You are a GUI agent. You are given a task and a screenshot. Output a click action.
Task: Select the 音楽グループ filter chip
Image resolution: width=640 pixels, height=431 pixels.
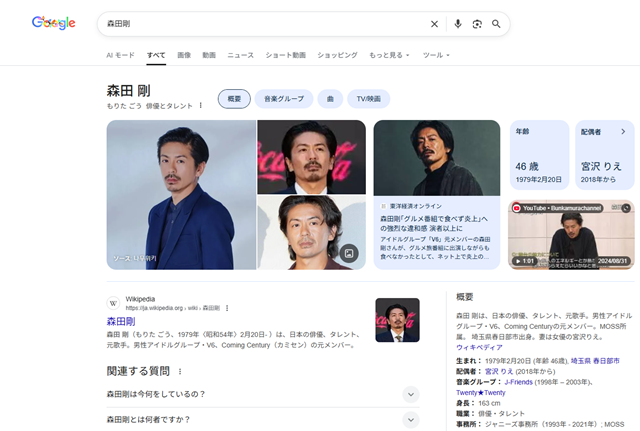[284, 99]
